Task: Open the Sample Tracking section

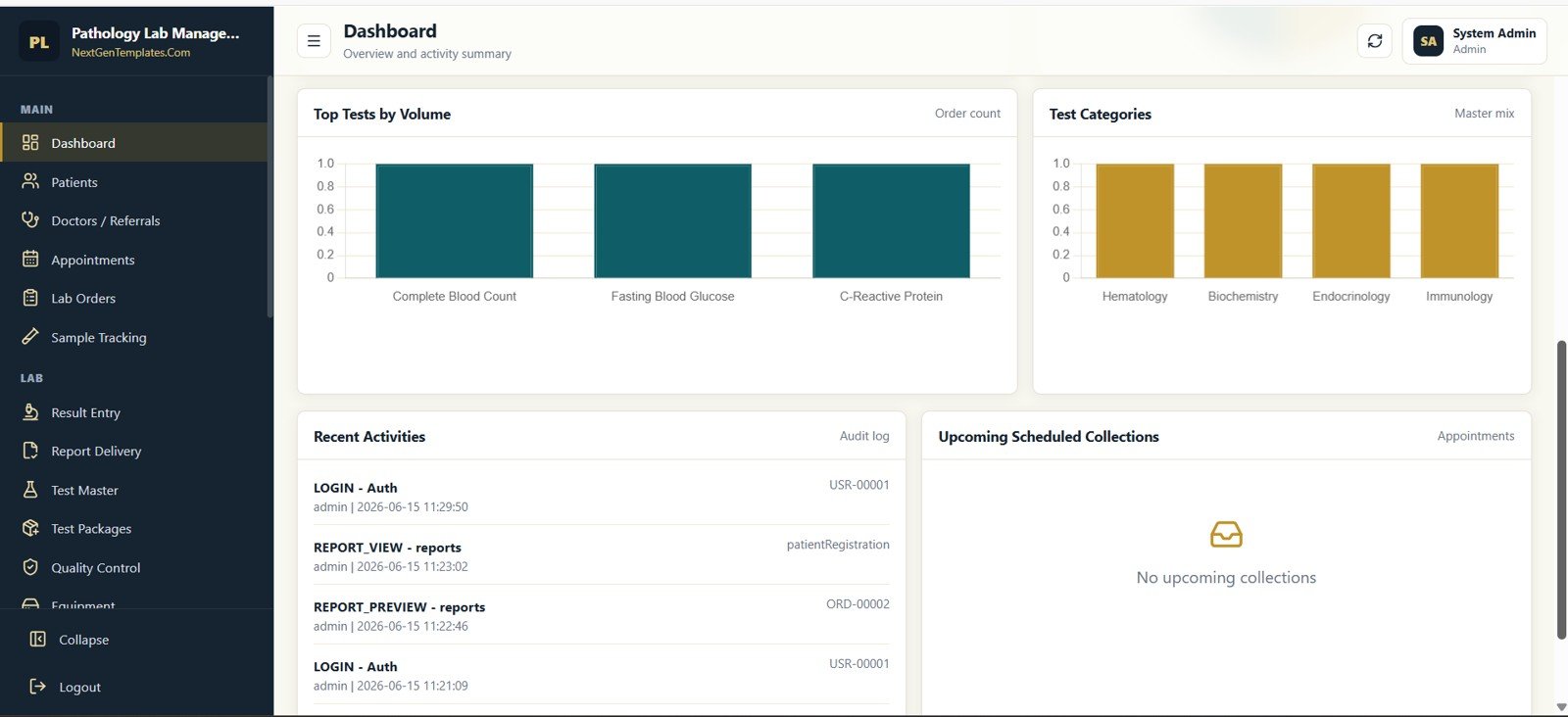Action: pyautogui.click(x=134, y=337)
